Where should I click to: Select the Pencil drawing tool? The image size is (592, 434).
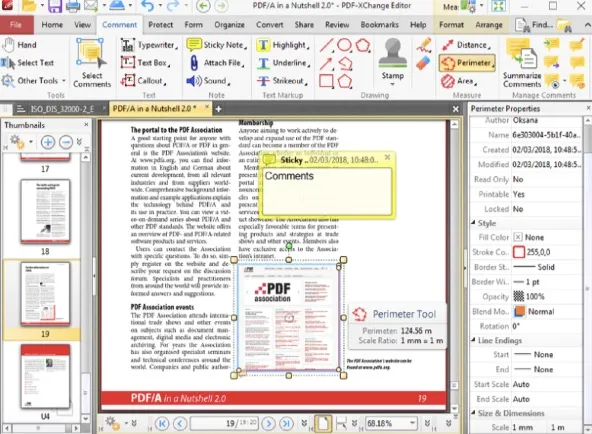click(424, 45)
